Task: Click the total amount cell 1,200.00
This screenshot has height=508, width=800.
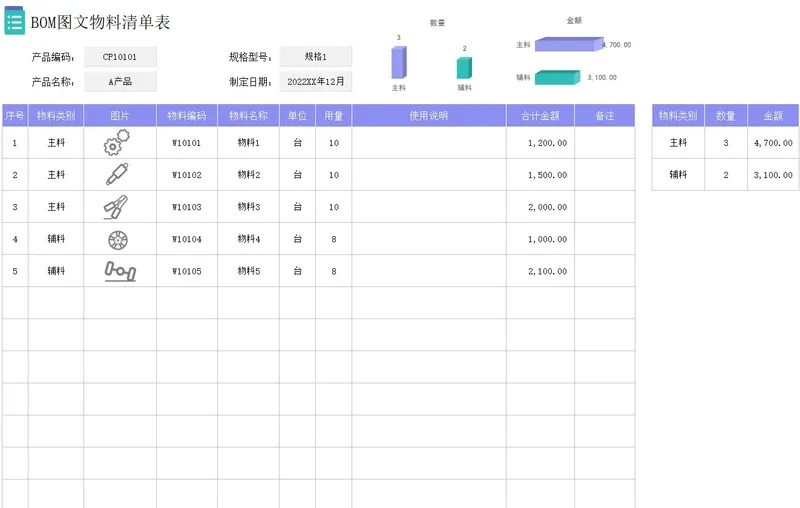Action: click(x=540, y=143)
